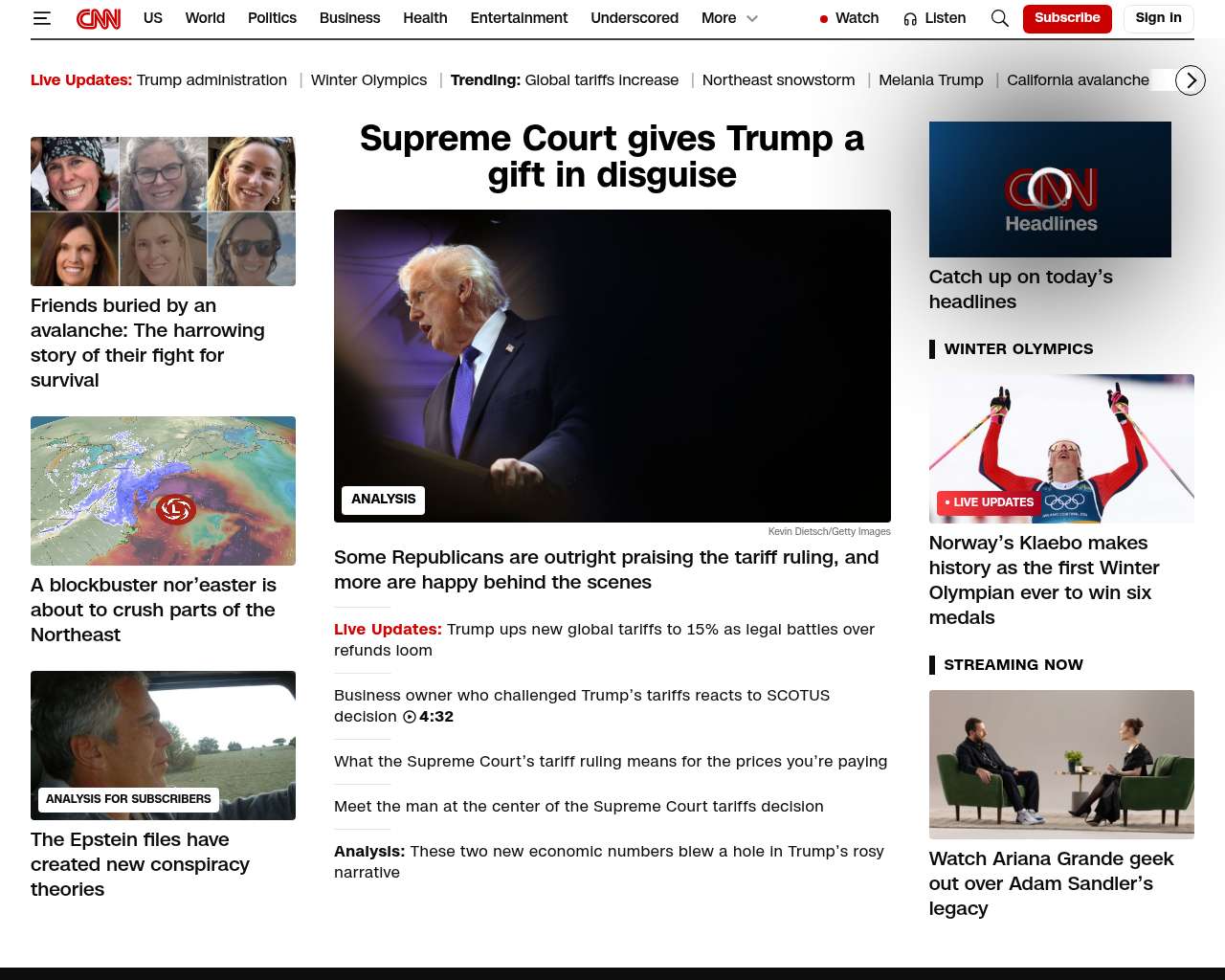1225x980 pixels.
Task: Open the Politics section
Action: coord(272,18)
